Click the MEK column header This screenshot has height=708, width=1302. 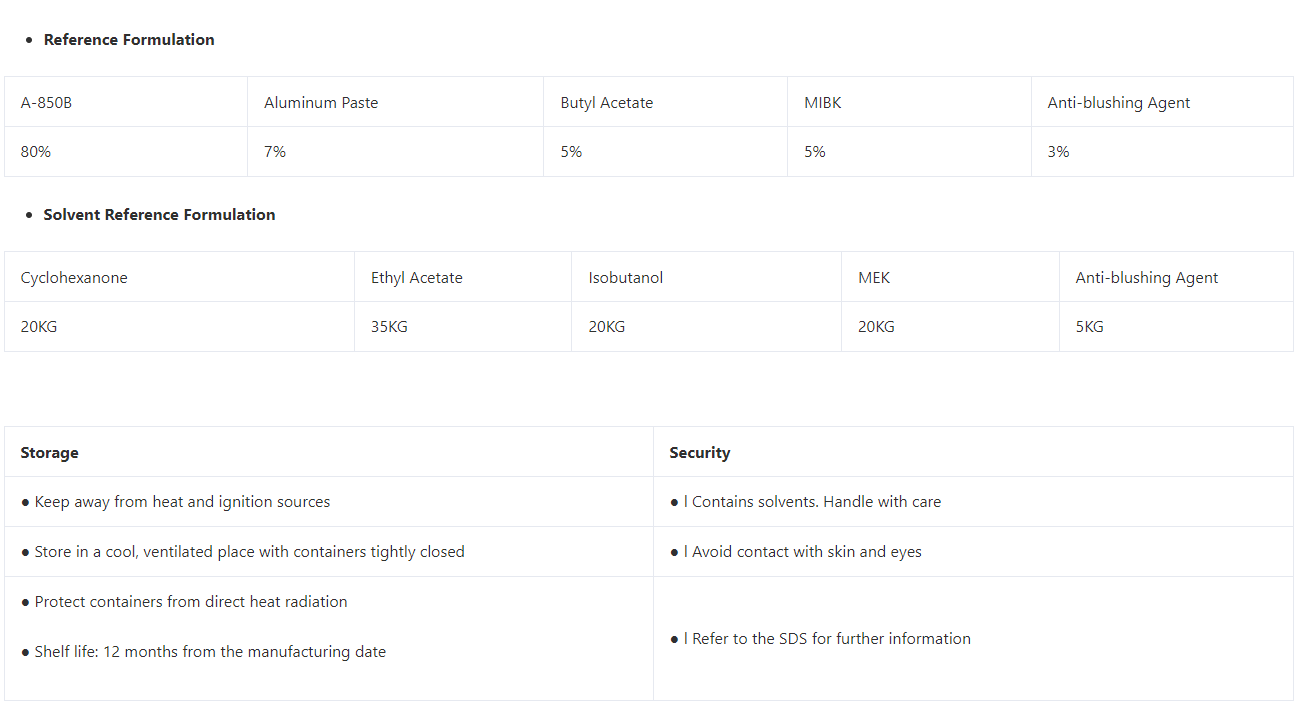(x=951, y=277)
